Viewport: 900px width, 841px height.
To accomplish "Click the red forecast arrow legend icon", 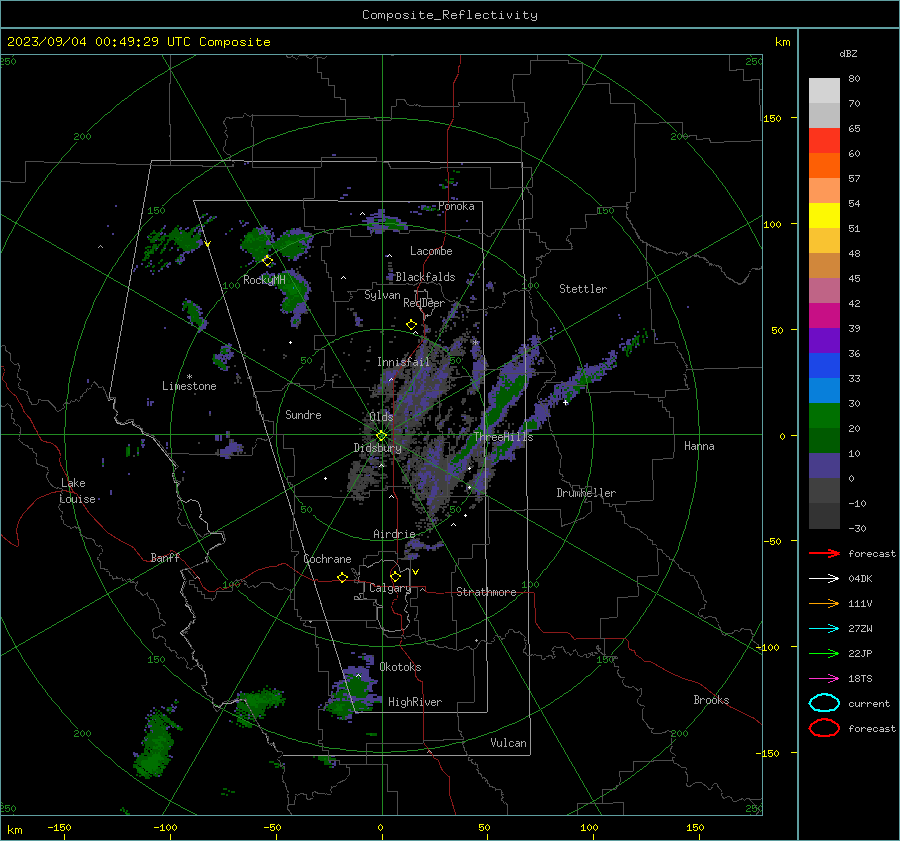I will (x=824, y=553).
